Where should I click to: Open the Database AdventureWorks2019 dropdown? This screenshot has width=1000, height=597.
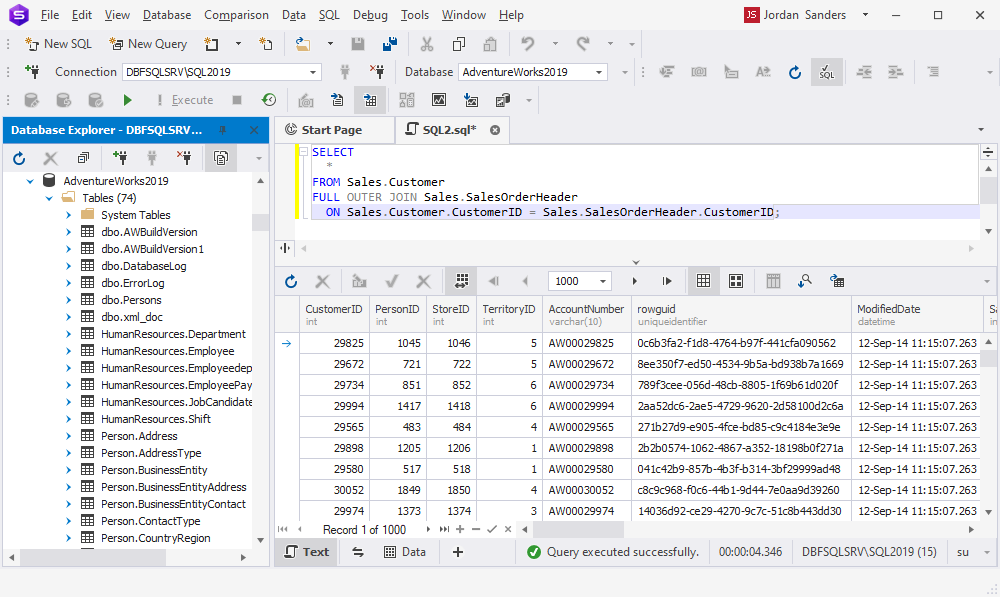point(599,72)
